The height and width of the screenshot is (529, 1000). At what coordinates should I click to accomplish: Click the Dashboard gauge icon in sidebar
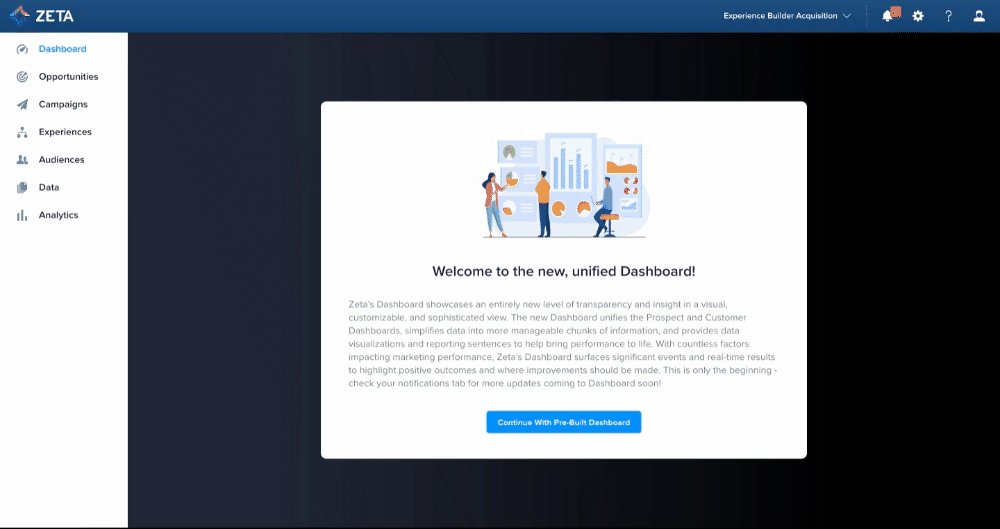coord(22,49)
